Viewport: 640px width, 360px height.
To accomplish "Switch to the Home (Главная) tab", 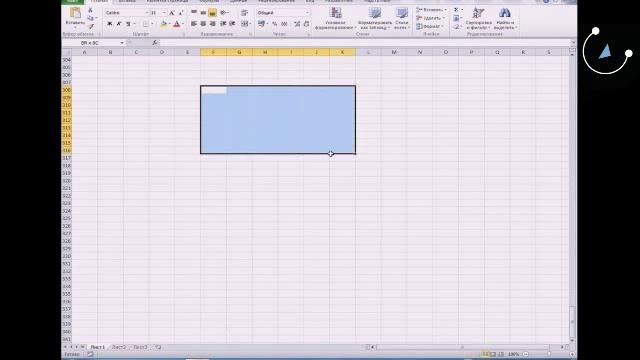I will 99,2.
